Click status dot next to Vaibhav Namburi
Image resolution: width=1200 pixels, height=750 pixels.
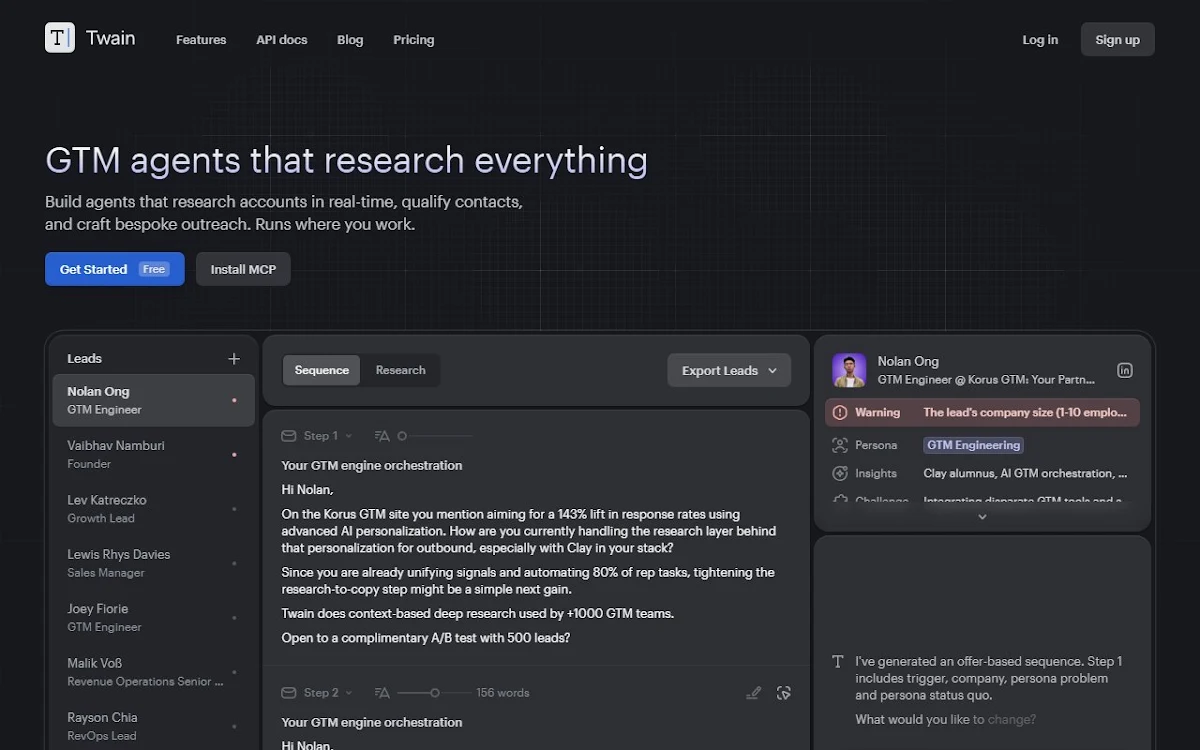click(x=234, y=454)
